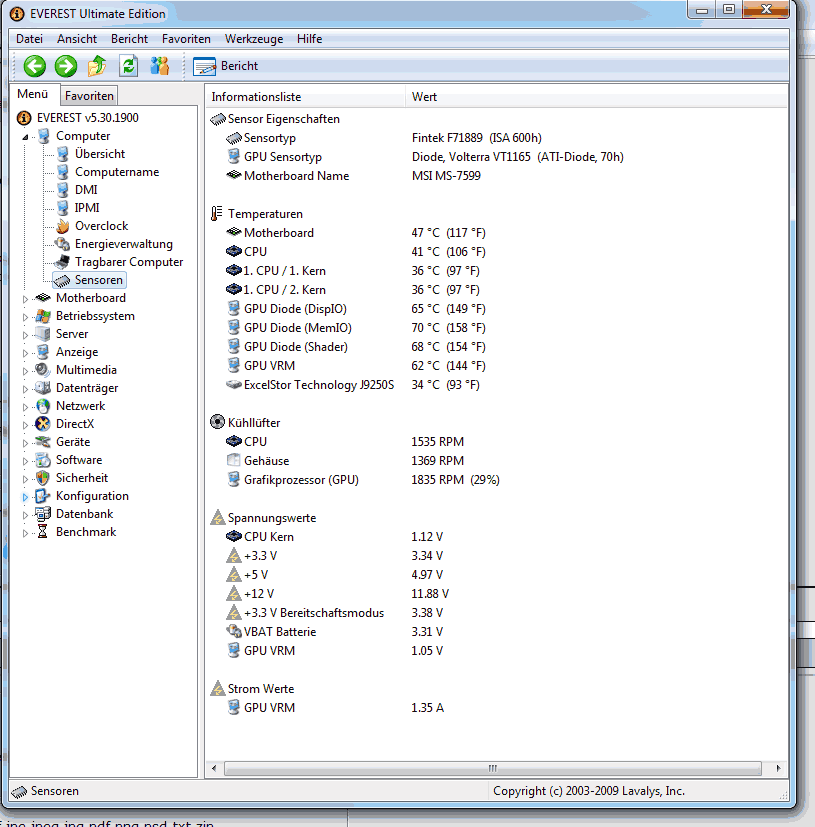Click the Geräte devices icon
This screenshot has width=815, height=827.
[43, 441]
